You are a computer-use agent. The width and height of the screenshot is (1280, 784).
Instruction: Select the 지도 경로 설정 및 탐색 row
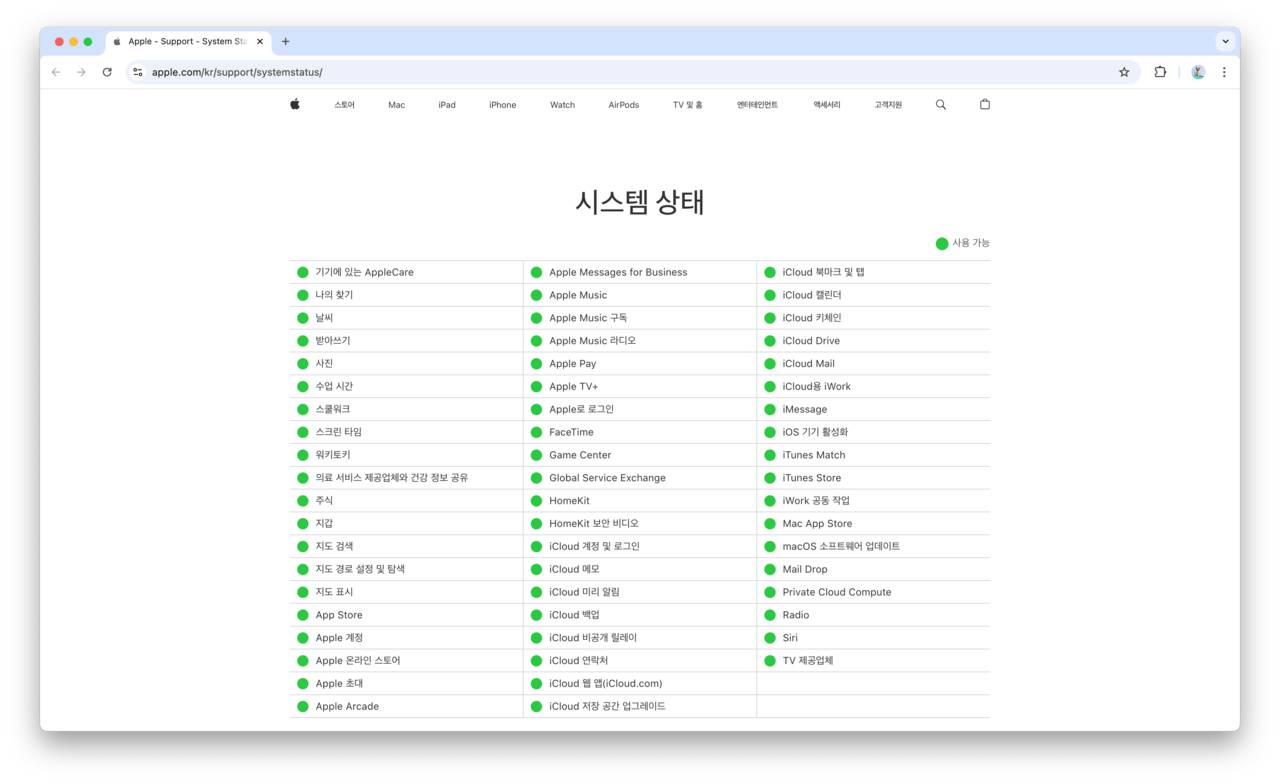point(406,569)
